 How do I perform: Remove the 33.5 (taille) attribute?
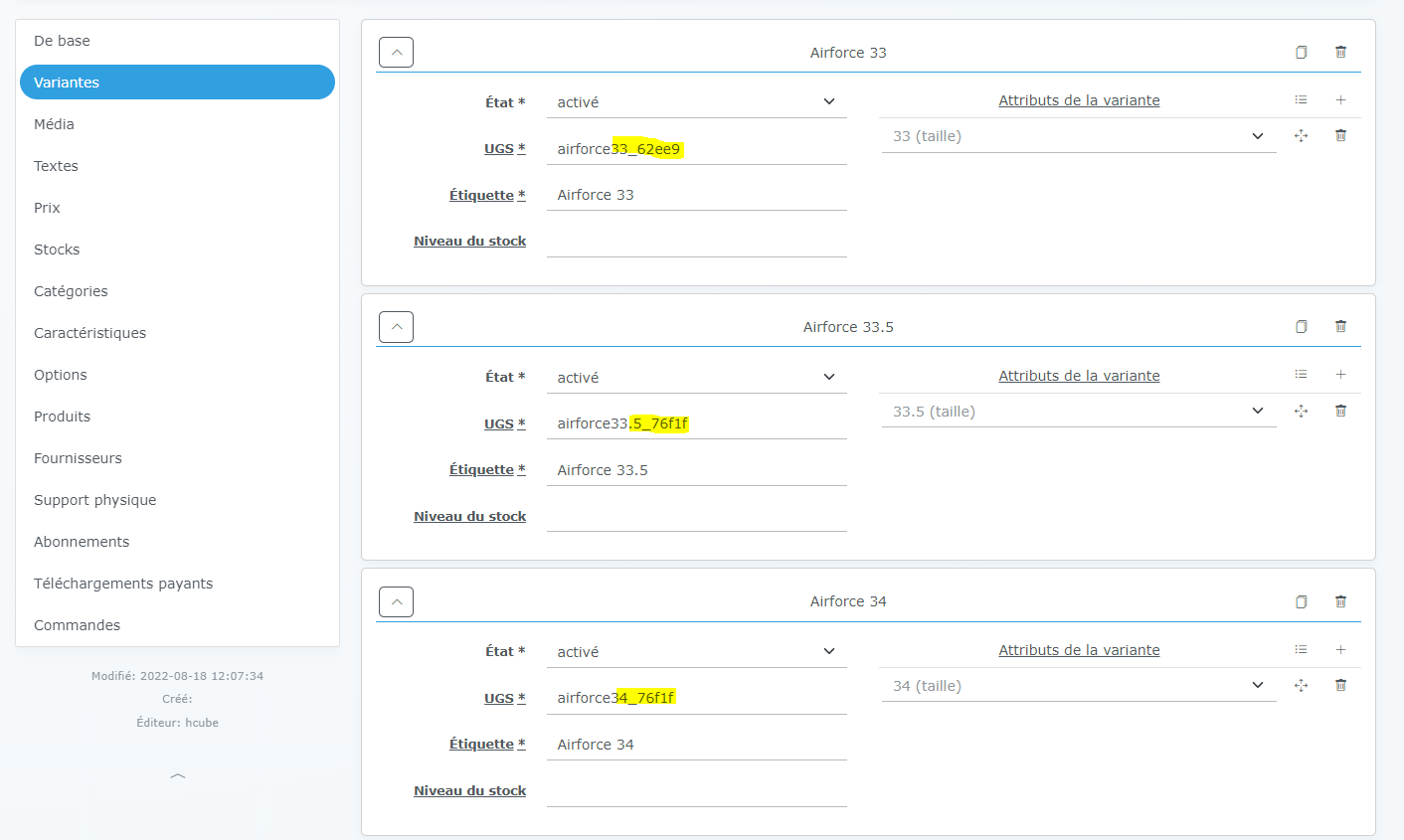(x=1340, y=412)
